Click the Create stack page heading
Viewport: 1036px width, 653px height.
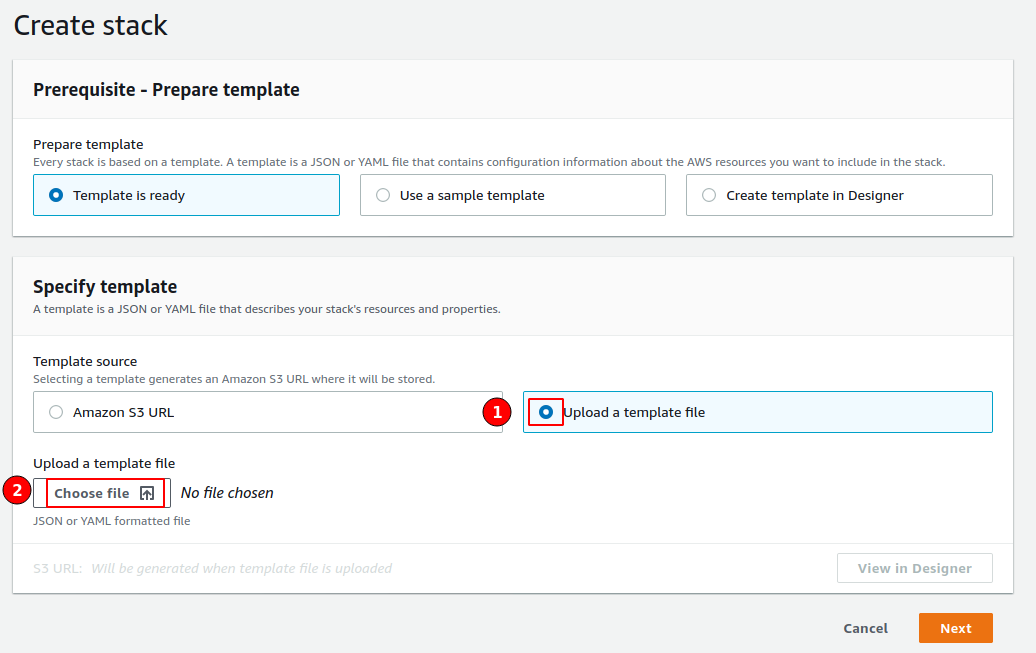tap(91, 25)
